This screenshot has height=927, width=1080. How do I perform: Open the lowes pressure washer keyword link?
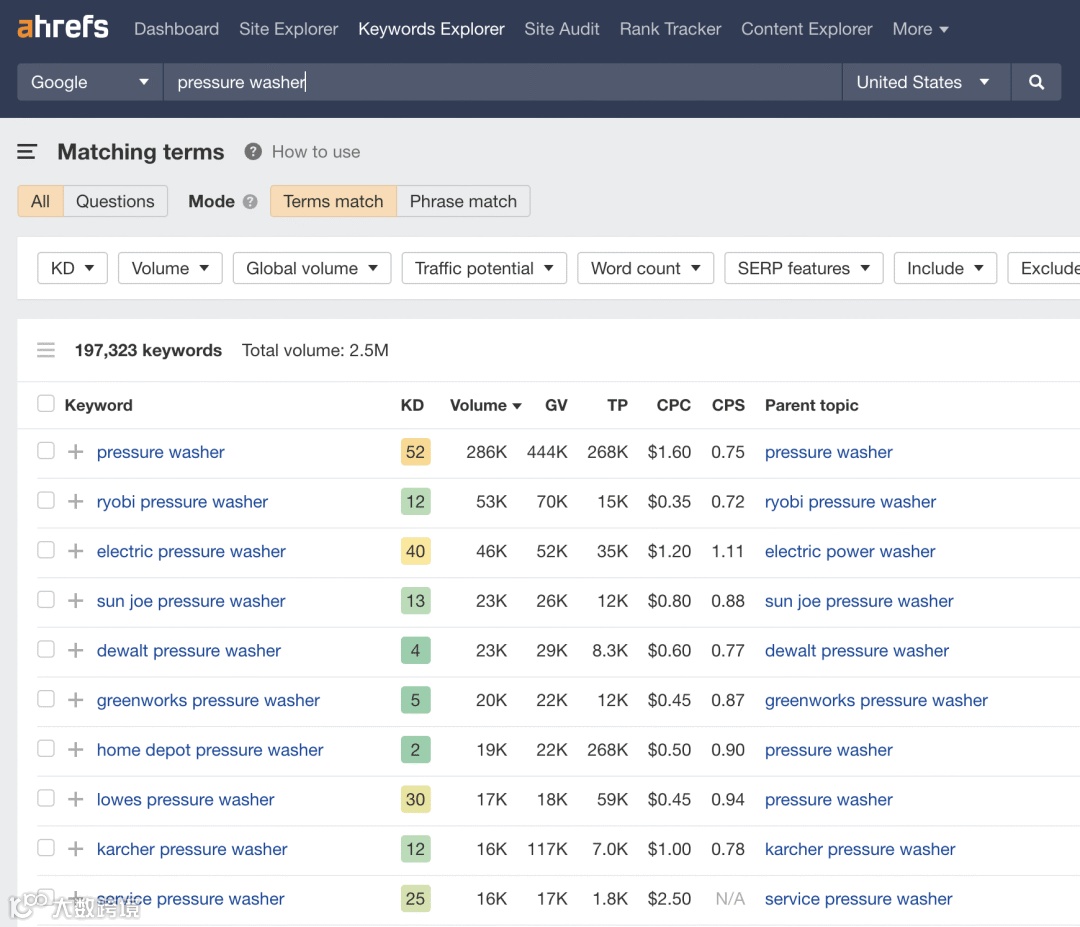tap(185, 799)
